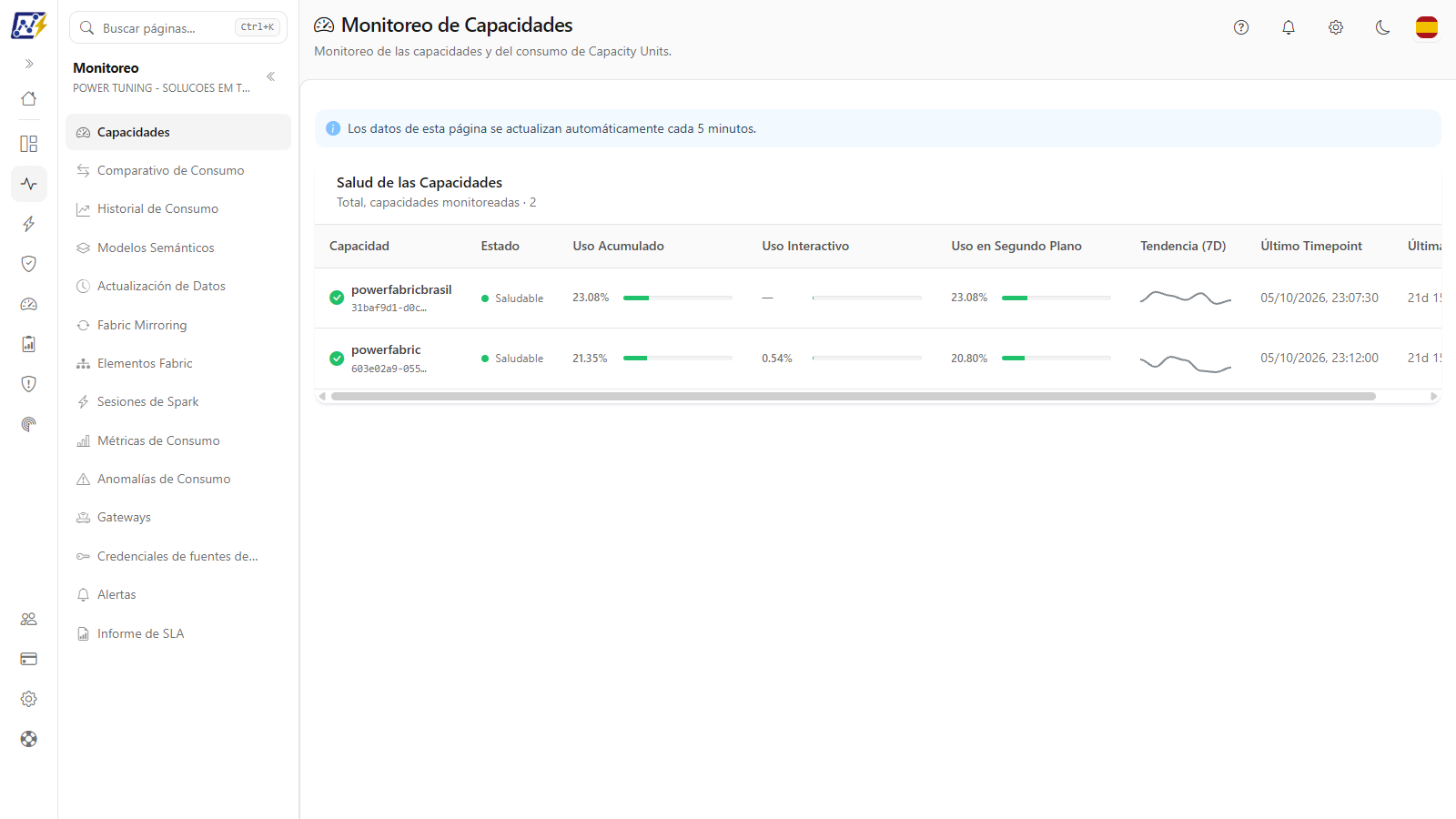Open Modelos Semánticos
This screenshot has width=1456, height=819.
tap(178, 248)
